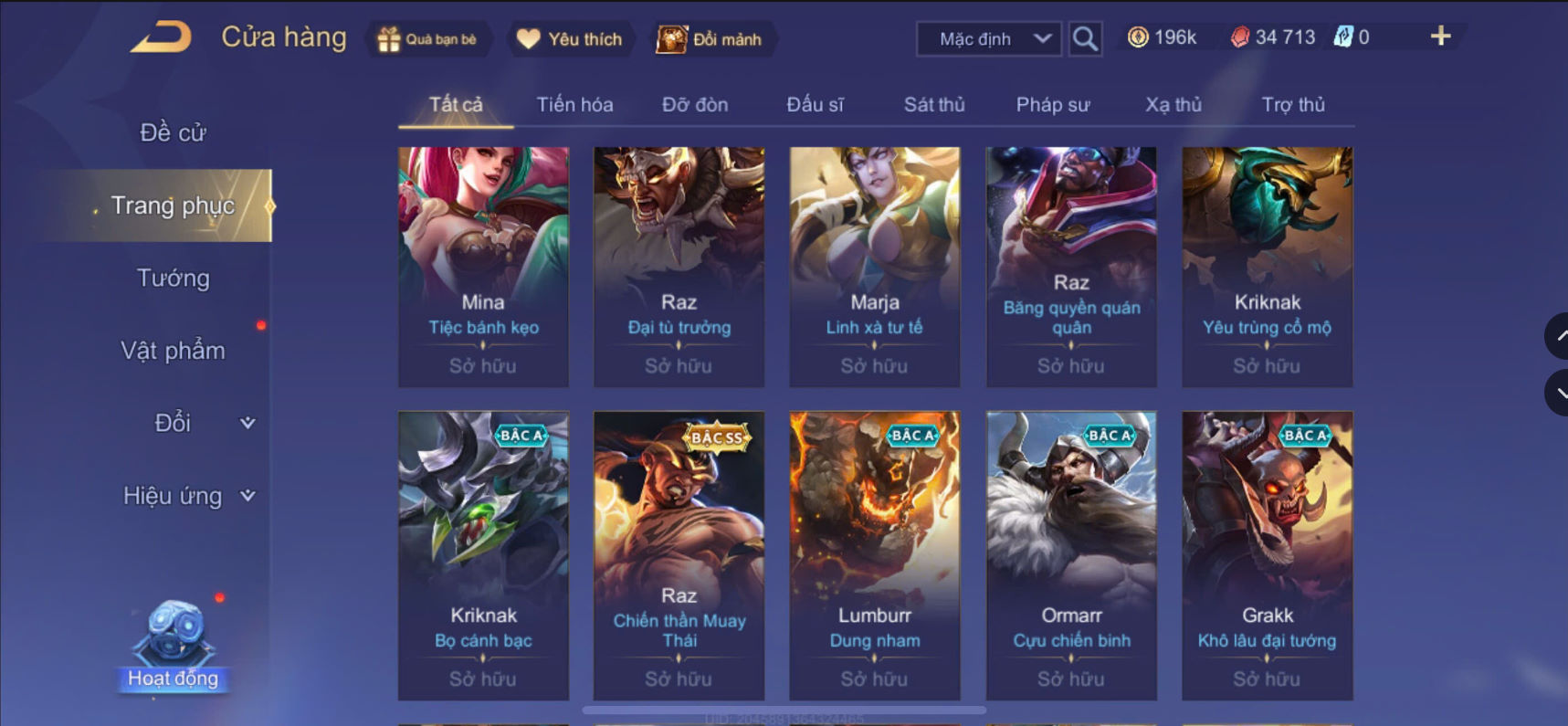Switch to the Sát thủ tab
Image resolution: width=1568 pixels, height=726 pixels.
[934, 104]
